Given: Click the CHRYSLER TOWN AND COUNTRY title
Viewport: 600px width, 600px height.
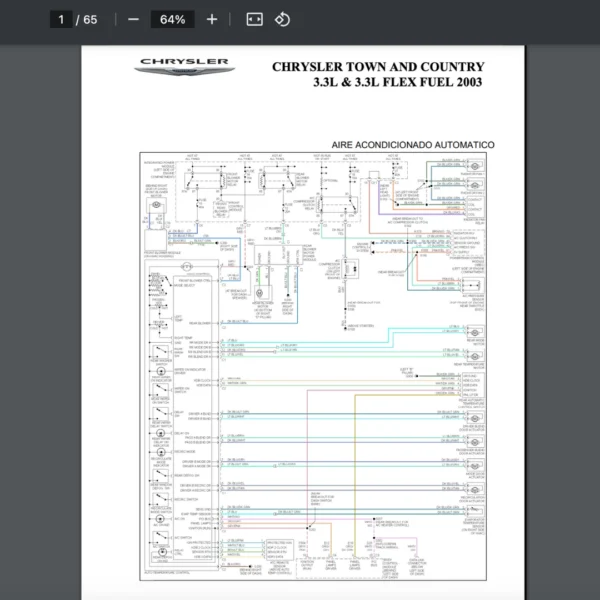Looking at the screenshot, I should click(378, 67).
